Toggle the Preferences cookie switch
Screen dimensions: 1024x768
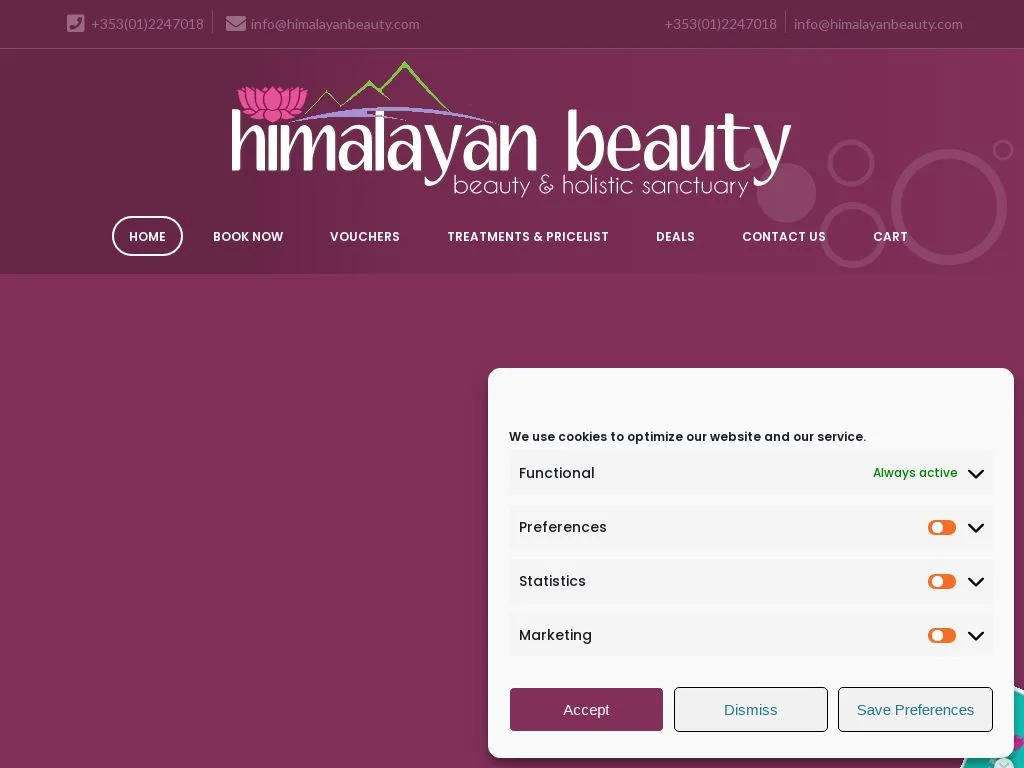[942, 528]
